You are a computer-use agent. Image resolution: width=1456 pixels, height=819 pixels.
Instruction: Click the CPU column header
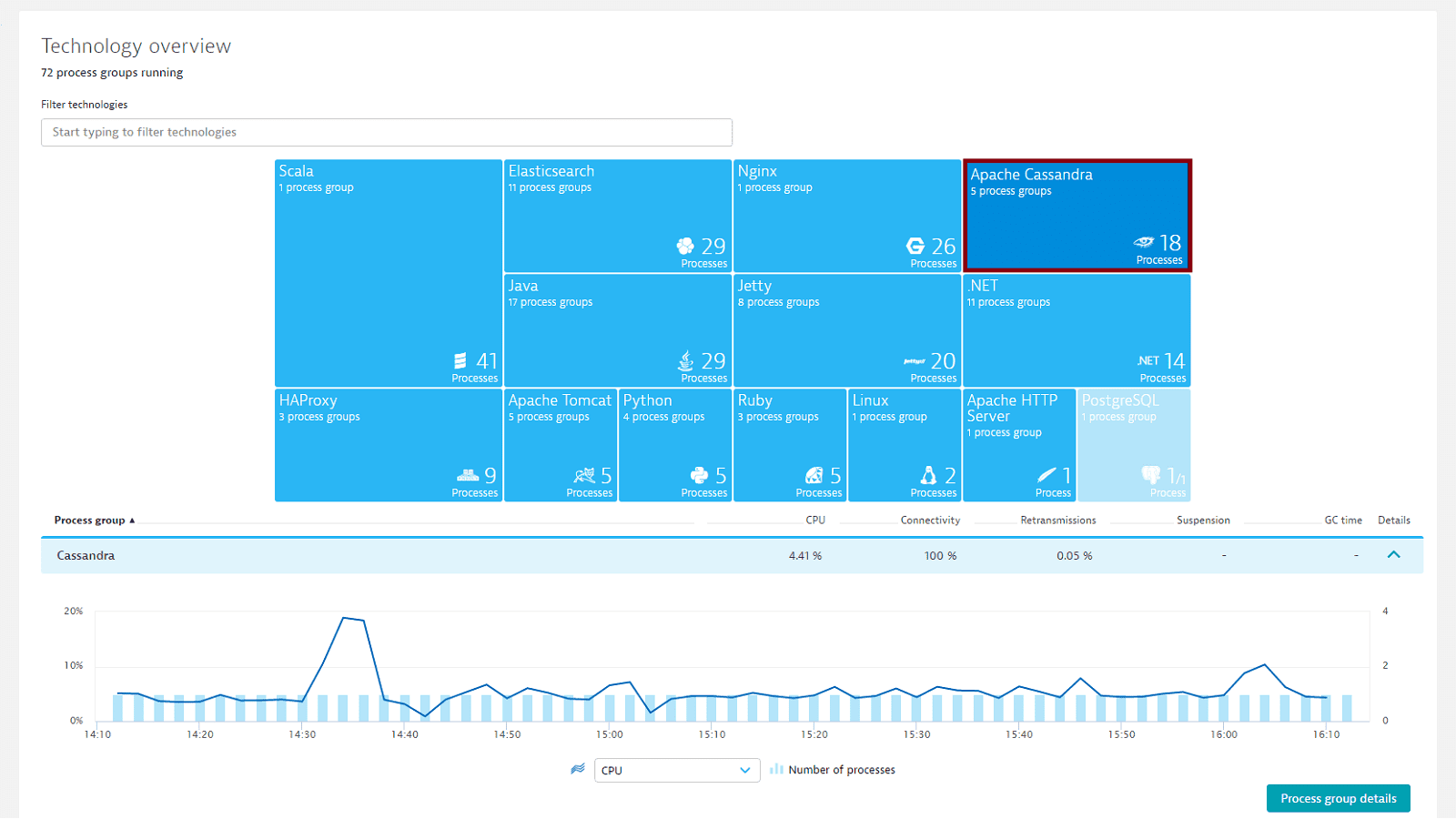tap(815, 521)
